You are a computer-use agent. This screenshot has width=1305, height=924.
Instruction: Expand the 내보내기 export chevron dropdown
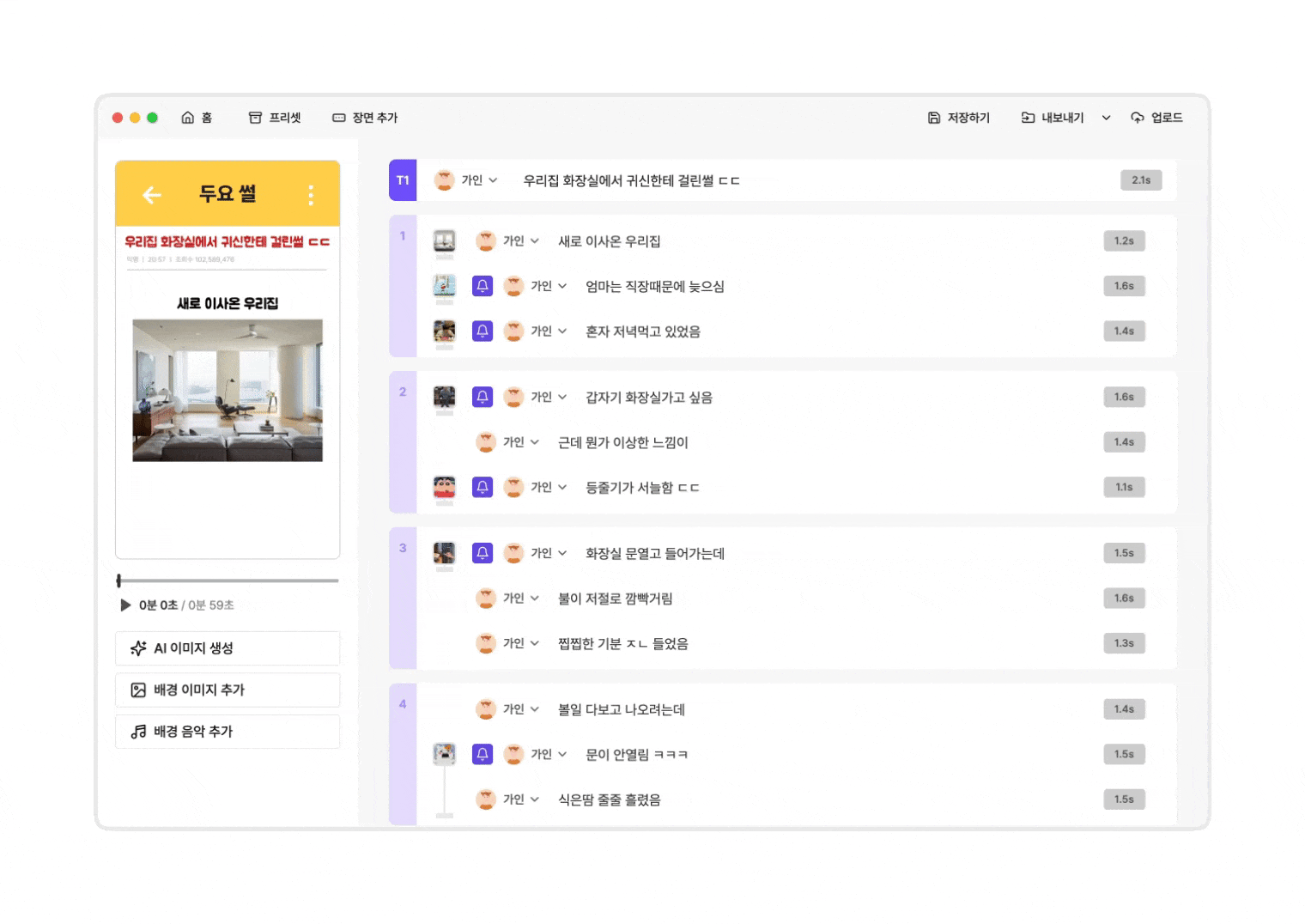1107,117
